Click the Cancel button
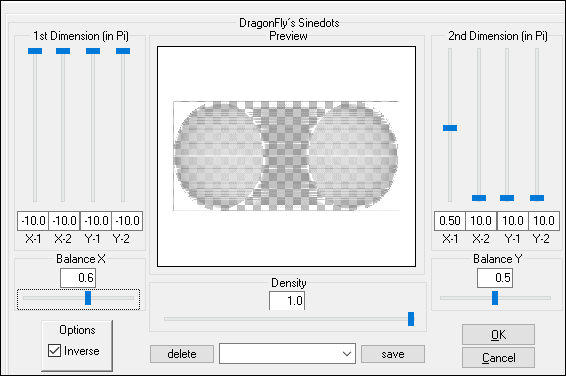 click(x=498, y=358)
